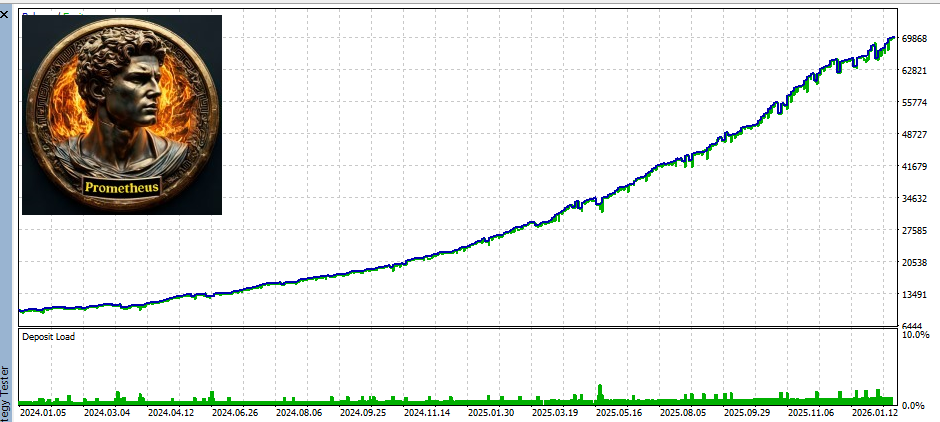Close the Strategy Tester panel with the X
The height and width of the screenshot is (422, 940).
tap(4, 14)
